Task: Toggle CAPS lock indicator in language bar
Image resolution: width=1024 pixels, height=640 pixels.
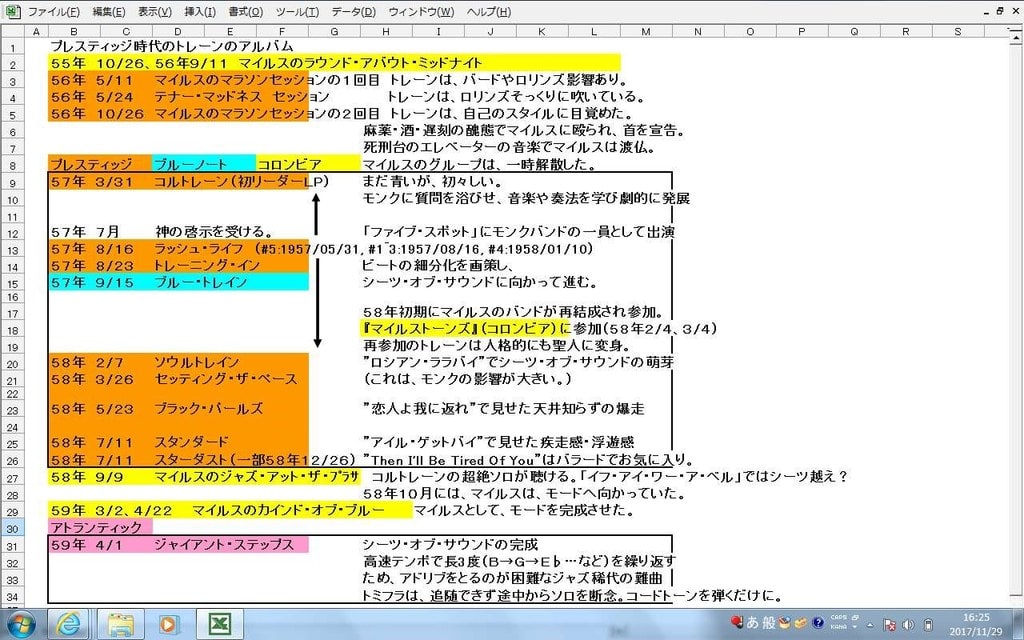Action: pyautogui.click(x=839, y=617)
